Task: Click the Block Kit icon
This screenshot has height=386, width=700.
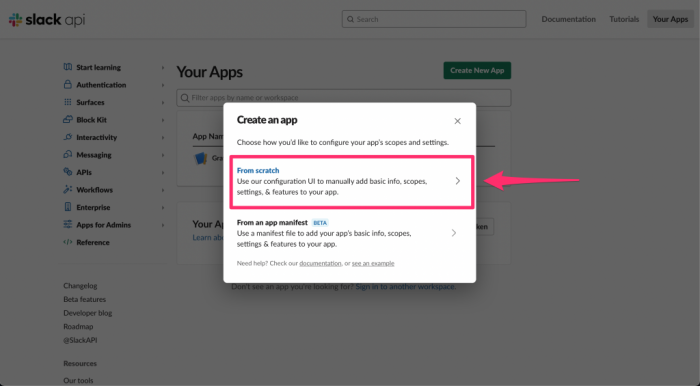Action: [67, 120]
